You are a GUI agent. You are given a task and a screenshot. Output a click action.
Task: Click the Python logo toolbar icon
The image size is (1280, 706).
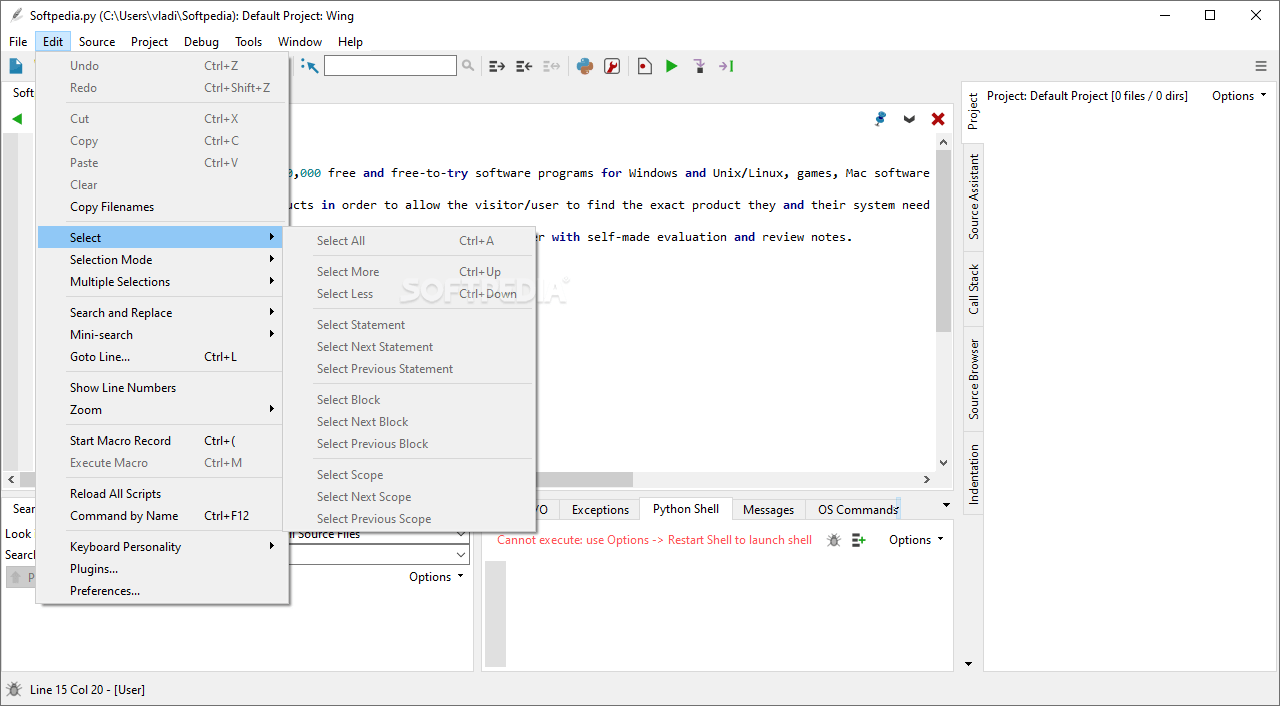(x=585, y=66)
